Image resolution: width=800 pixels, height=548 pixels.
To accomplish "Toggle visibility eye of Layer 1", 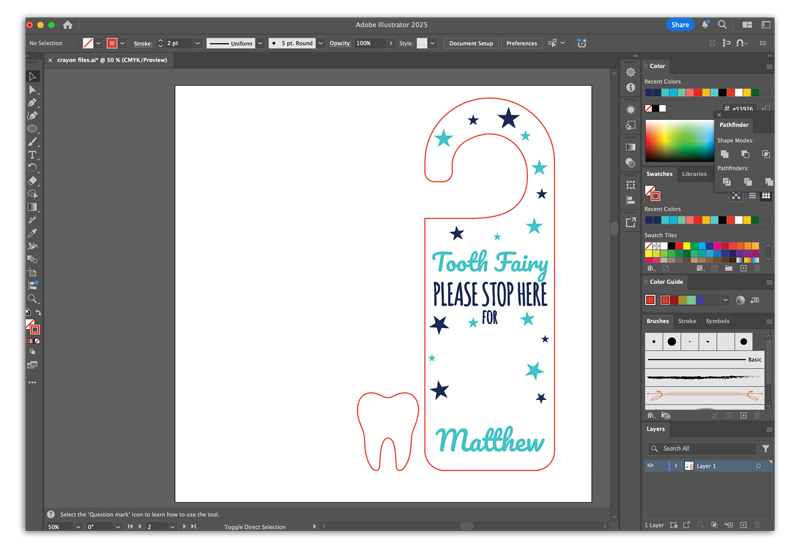I will pyautogui.click(x=651, y=465).
